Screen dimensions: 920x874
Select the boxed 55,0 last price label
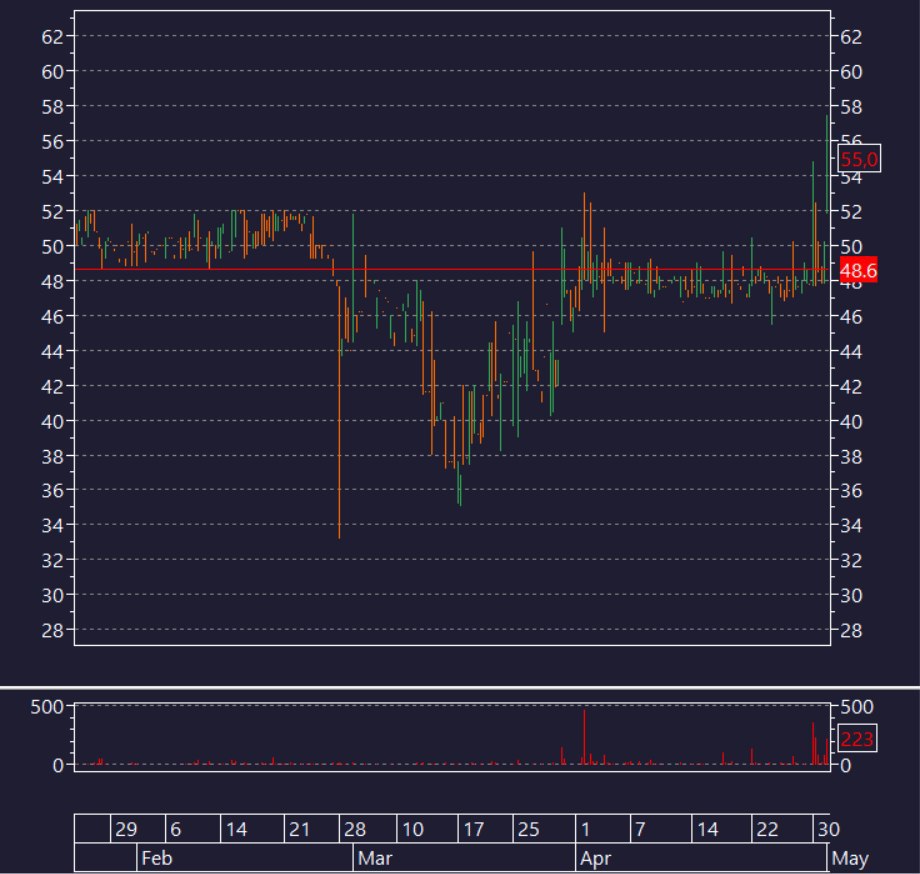859,159
